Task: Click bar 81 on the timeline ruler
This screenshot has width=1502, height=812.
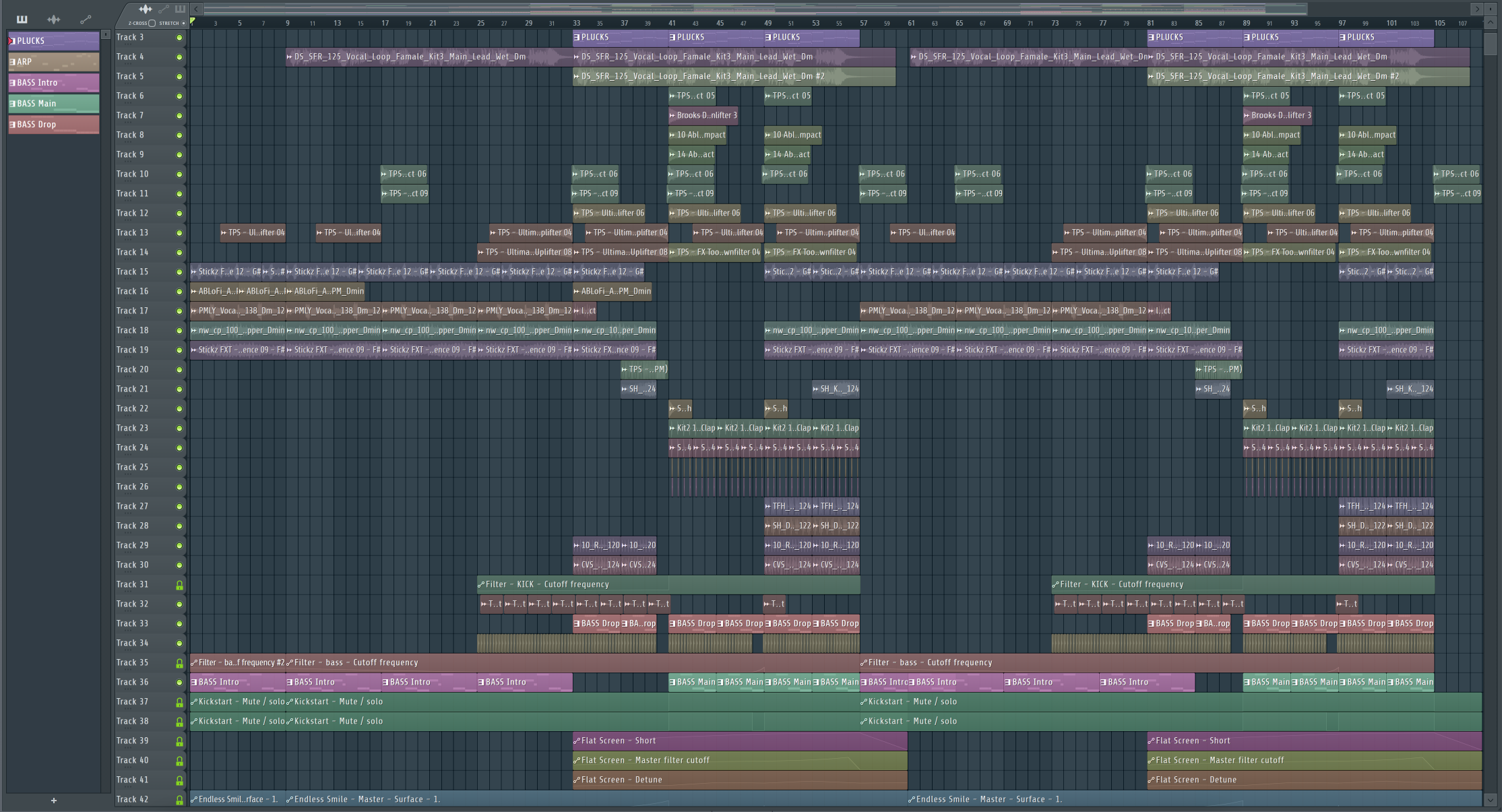Action: [x=1151, y=23]
